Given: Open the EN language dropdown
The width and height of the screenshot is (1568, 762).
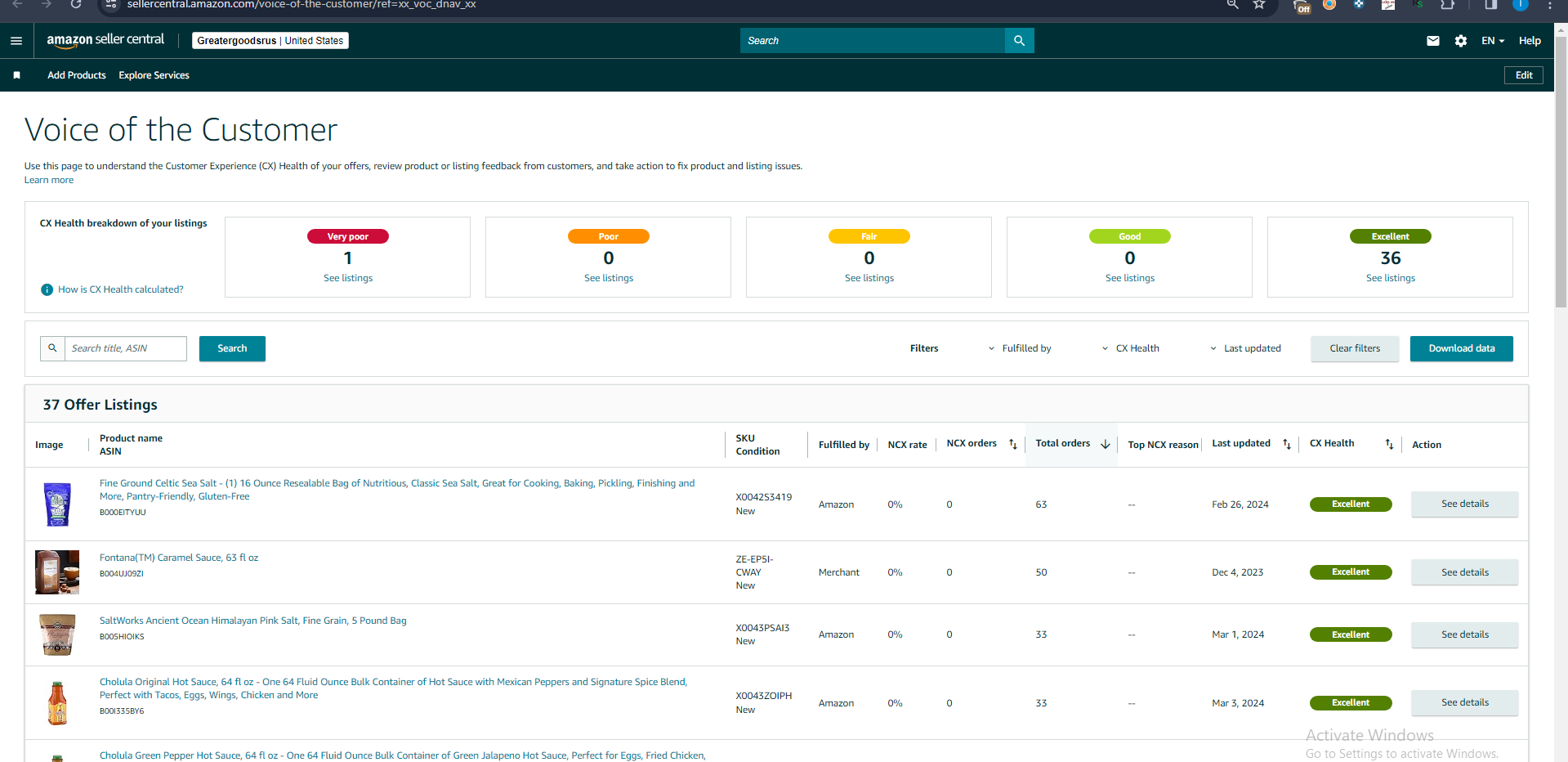Looking at the screenshot, I should click(x=1493, y=41).
